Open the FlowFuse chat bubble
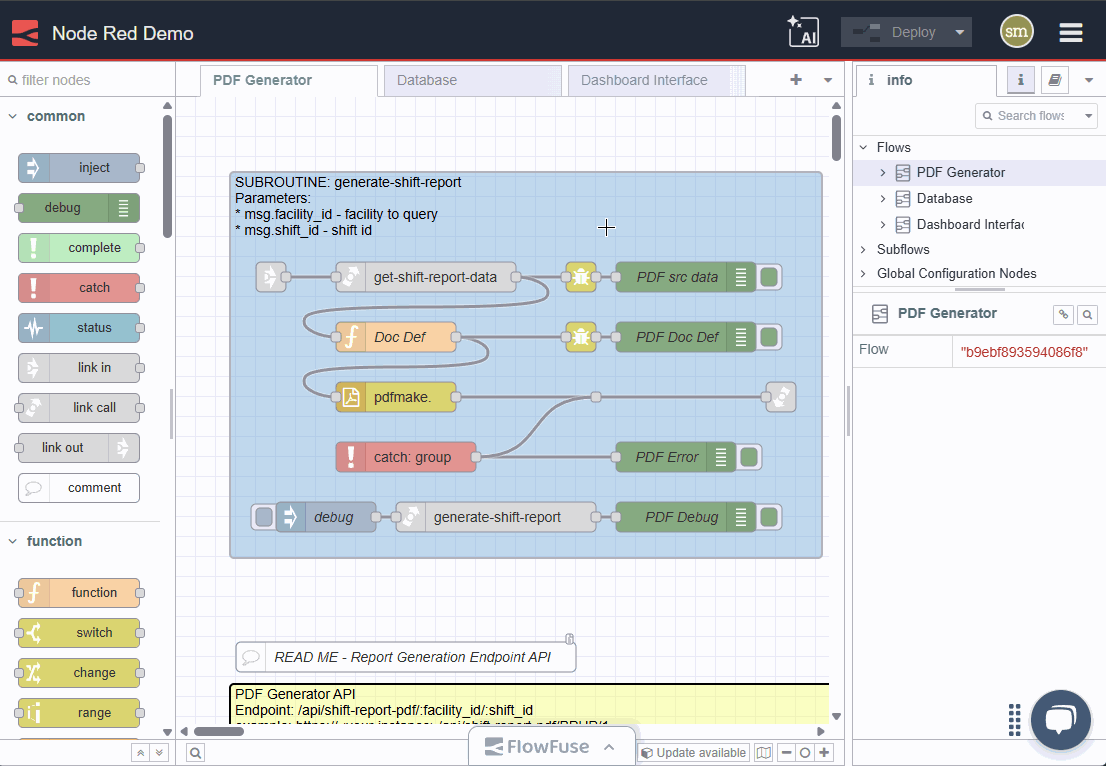 tap(1060, 720)
